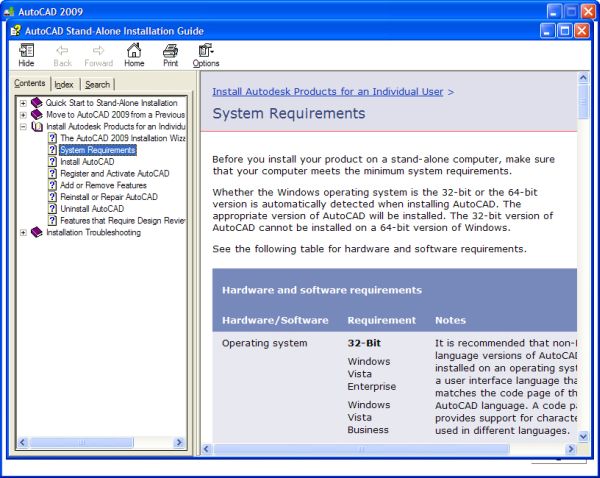
Task: Click open book icon for Install Autodesk Products
Action: (x=37, y=126)
